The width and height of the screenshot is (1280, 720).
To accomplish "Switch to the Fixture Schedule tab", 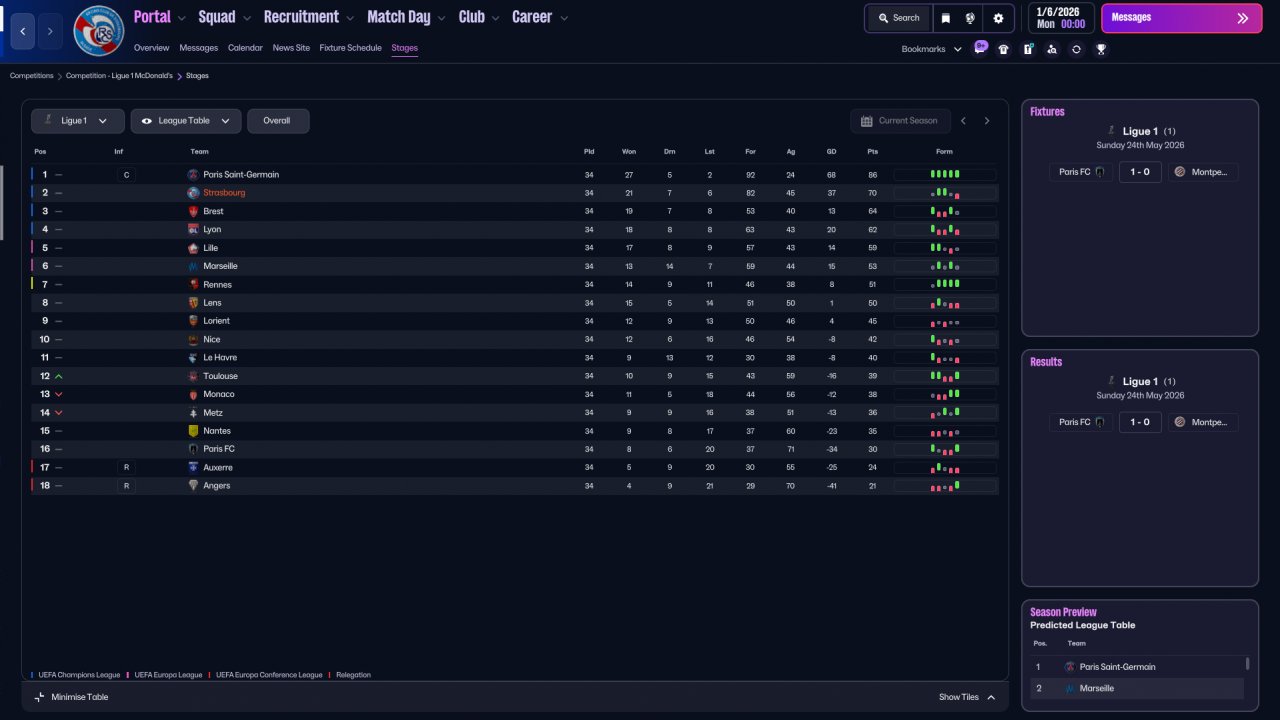I will (351, 48).
